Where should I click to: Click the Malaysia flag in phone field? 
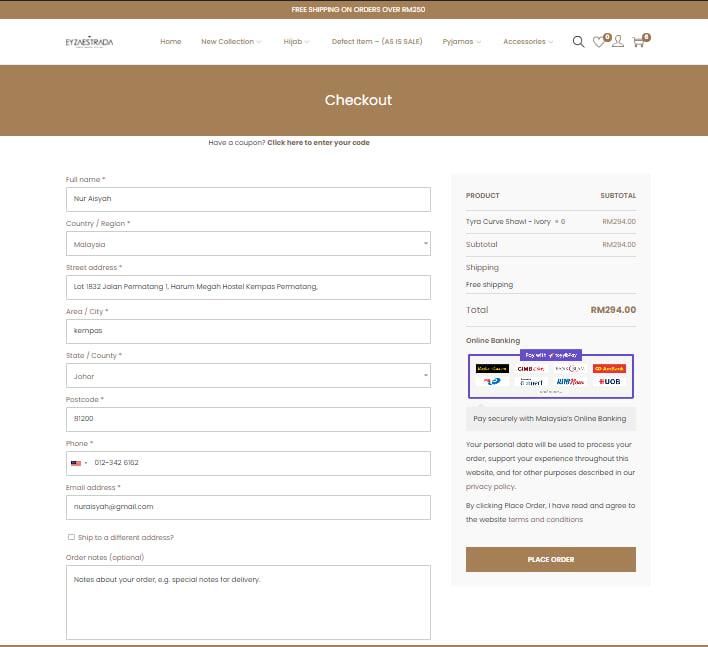pos(76,463)
